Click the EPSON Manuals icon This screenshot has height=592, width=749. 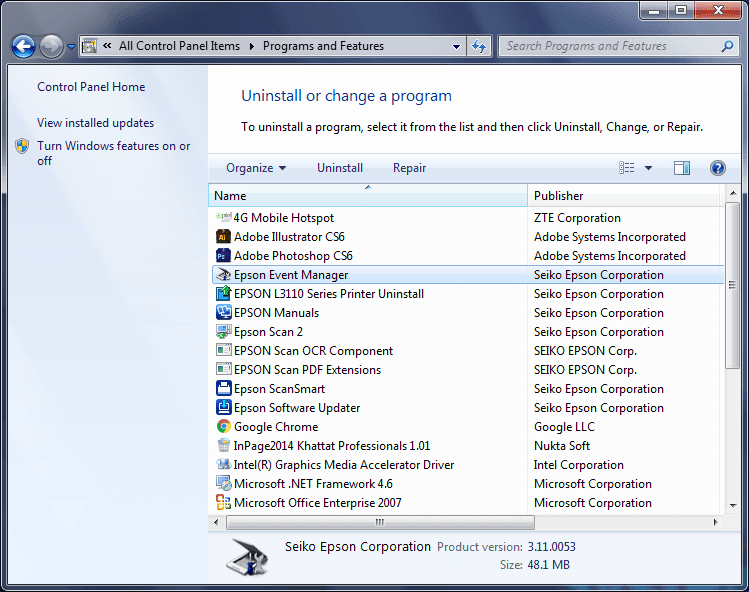coord(224,312)
